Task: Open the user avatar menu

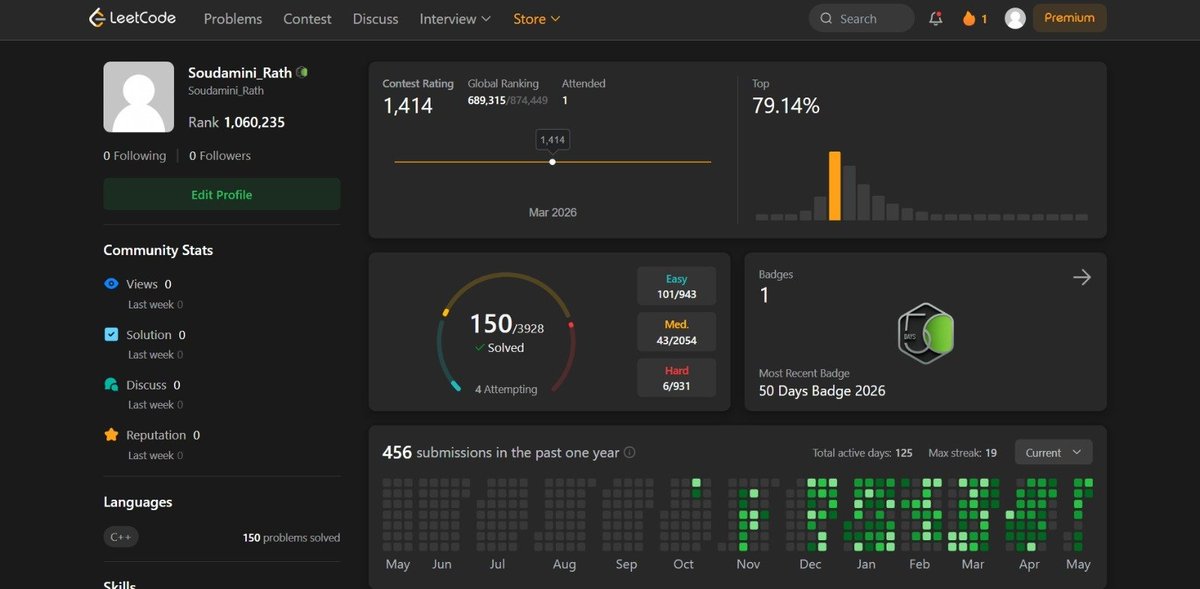Action: click(1015, 18)
